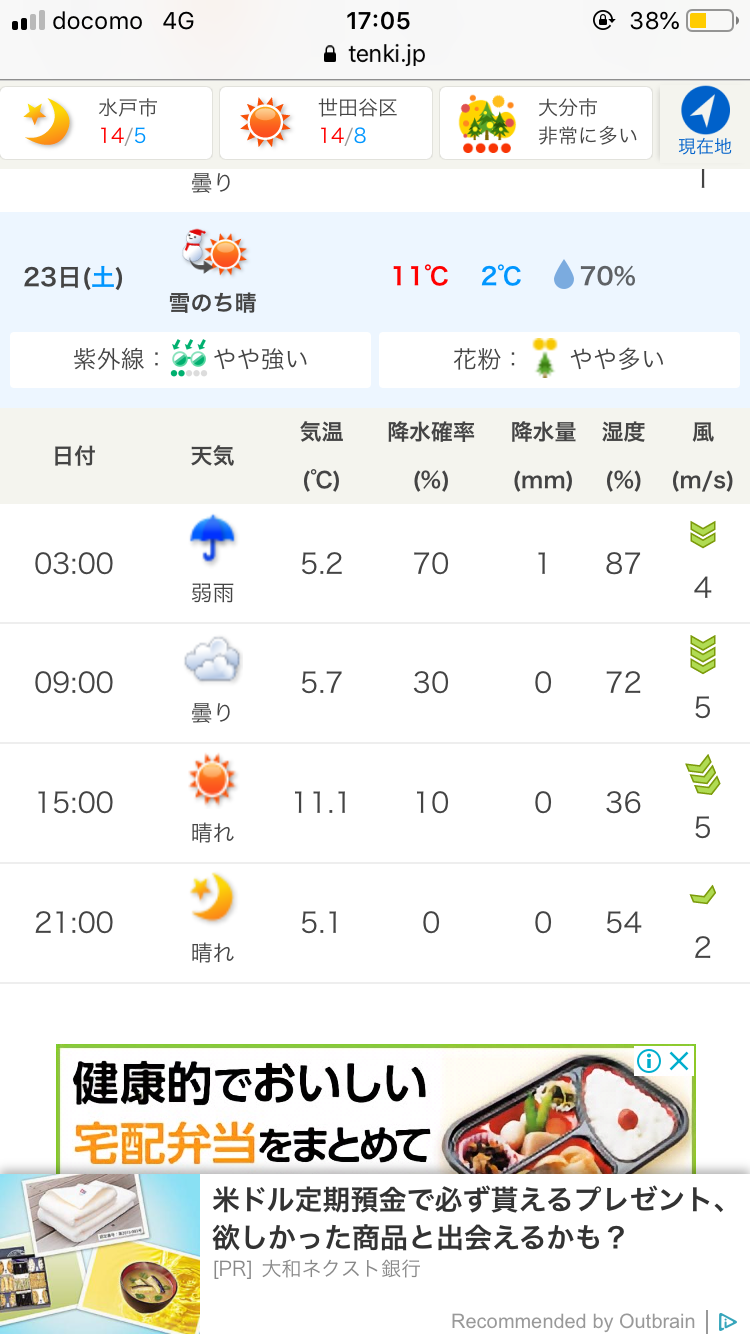
Task: Tap the tenki.jp address bar
Action: (x=375, y=54)
